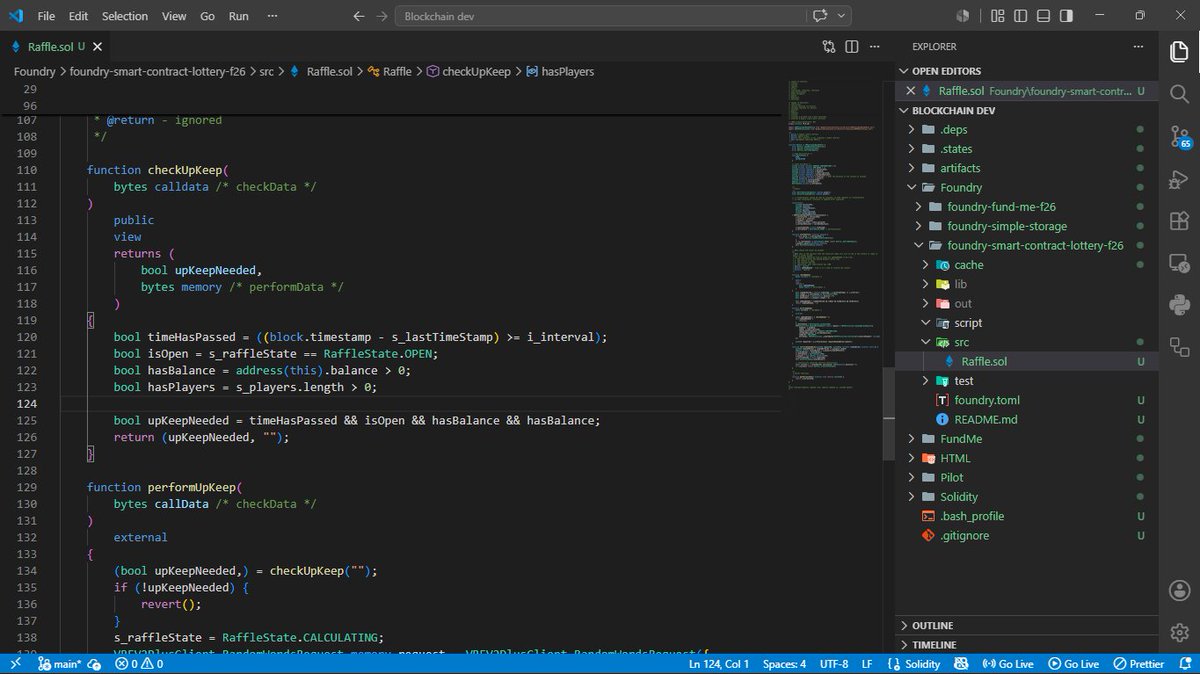Viewport: 1200px width, 674px height.
Task: Open the chat dropdown arrow in title bar
Action: [x=842, y=16]
